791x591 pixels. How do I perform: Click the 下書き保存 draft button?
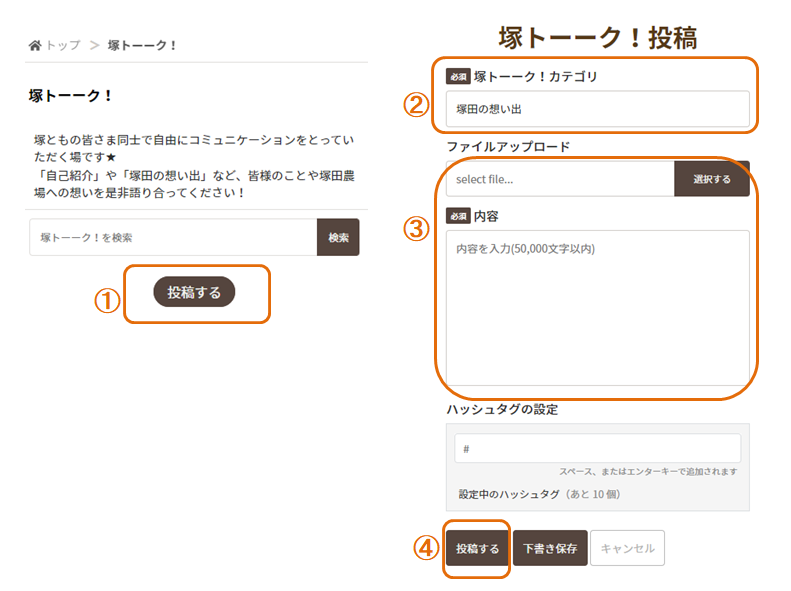click(550, 549)
